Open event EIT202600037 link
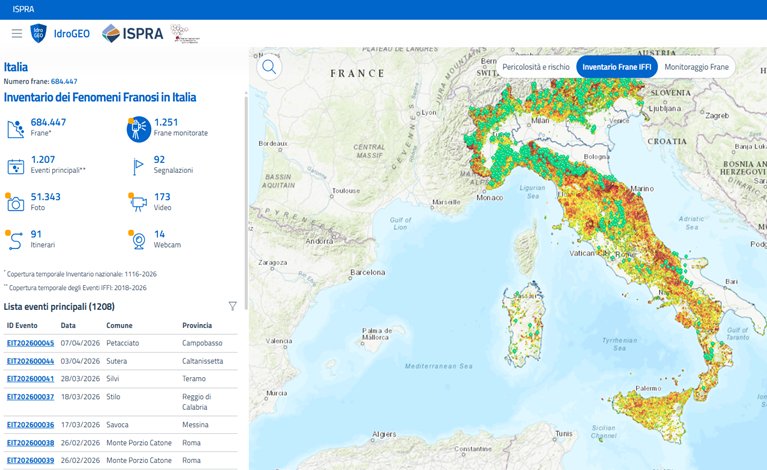Image resolution: width=767 pixels, height=470 pixels. coord(30,397)
